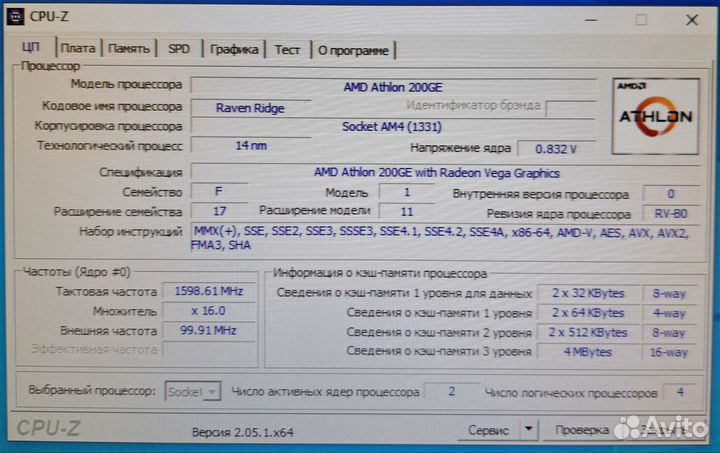Click the empty Идентификатор брэнда field
The image size is (720, 453).
click(571, 108)
